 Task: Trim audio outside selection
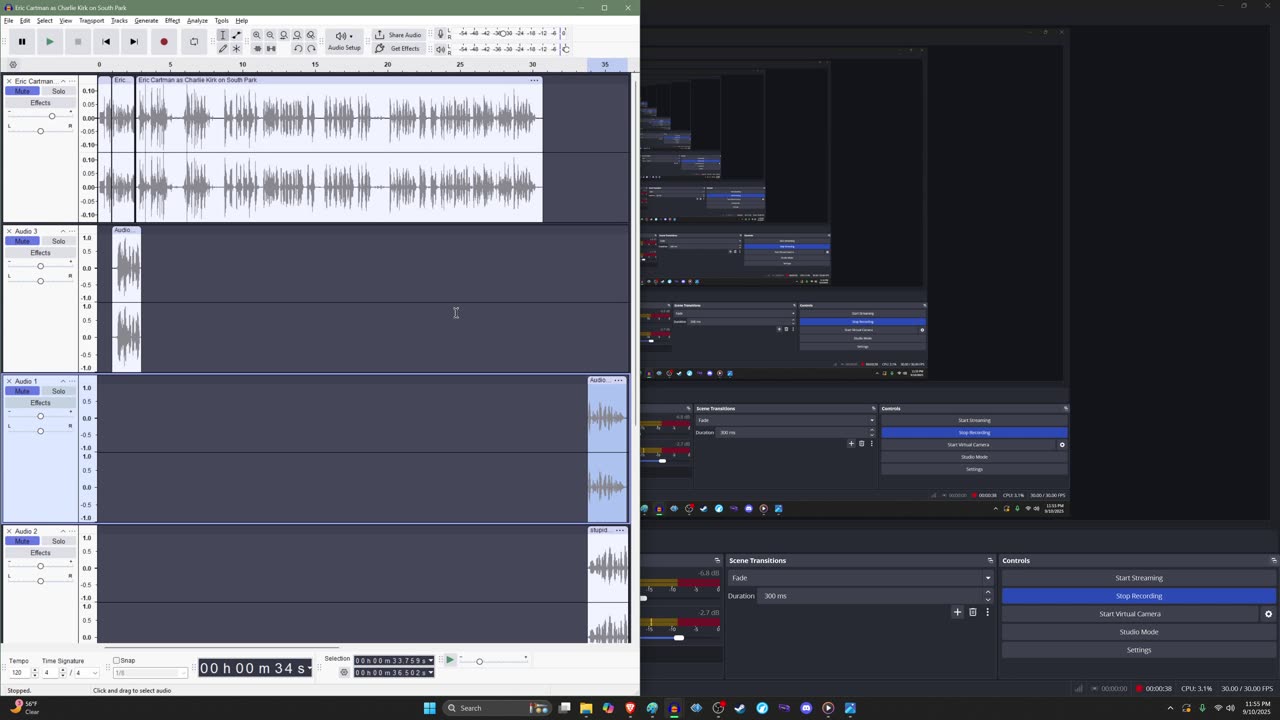click(x=257, y=48)
